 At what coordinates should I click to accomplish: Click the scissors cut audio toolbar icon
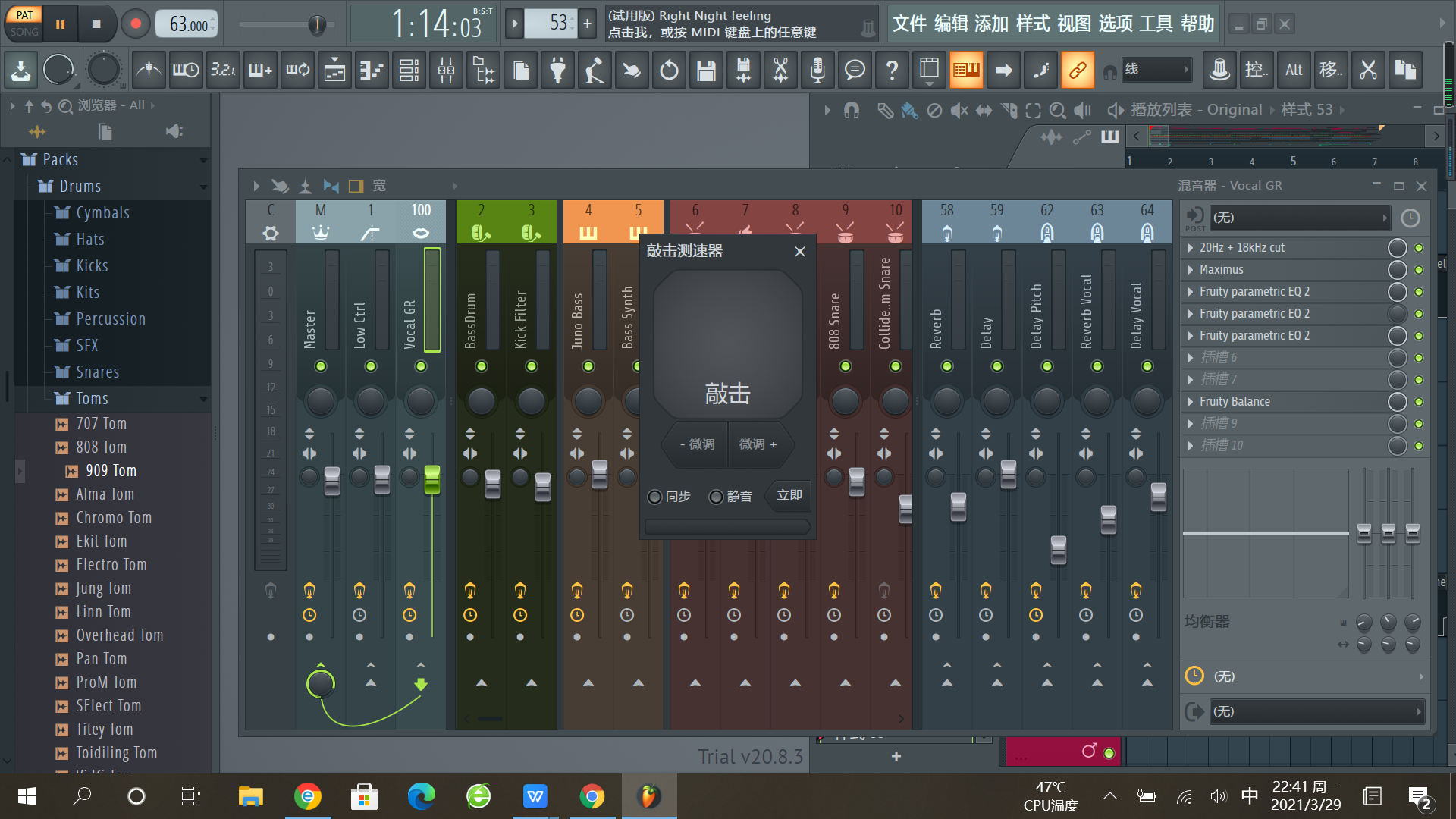point(780,71)
